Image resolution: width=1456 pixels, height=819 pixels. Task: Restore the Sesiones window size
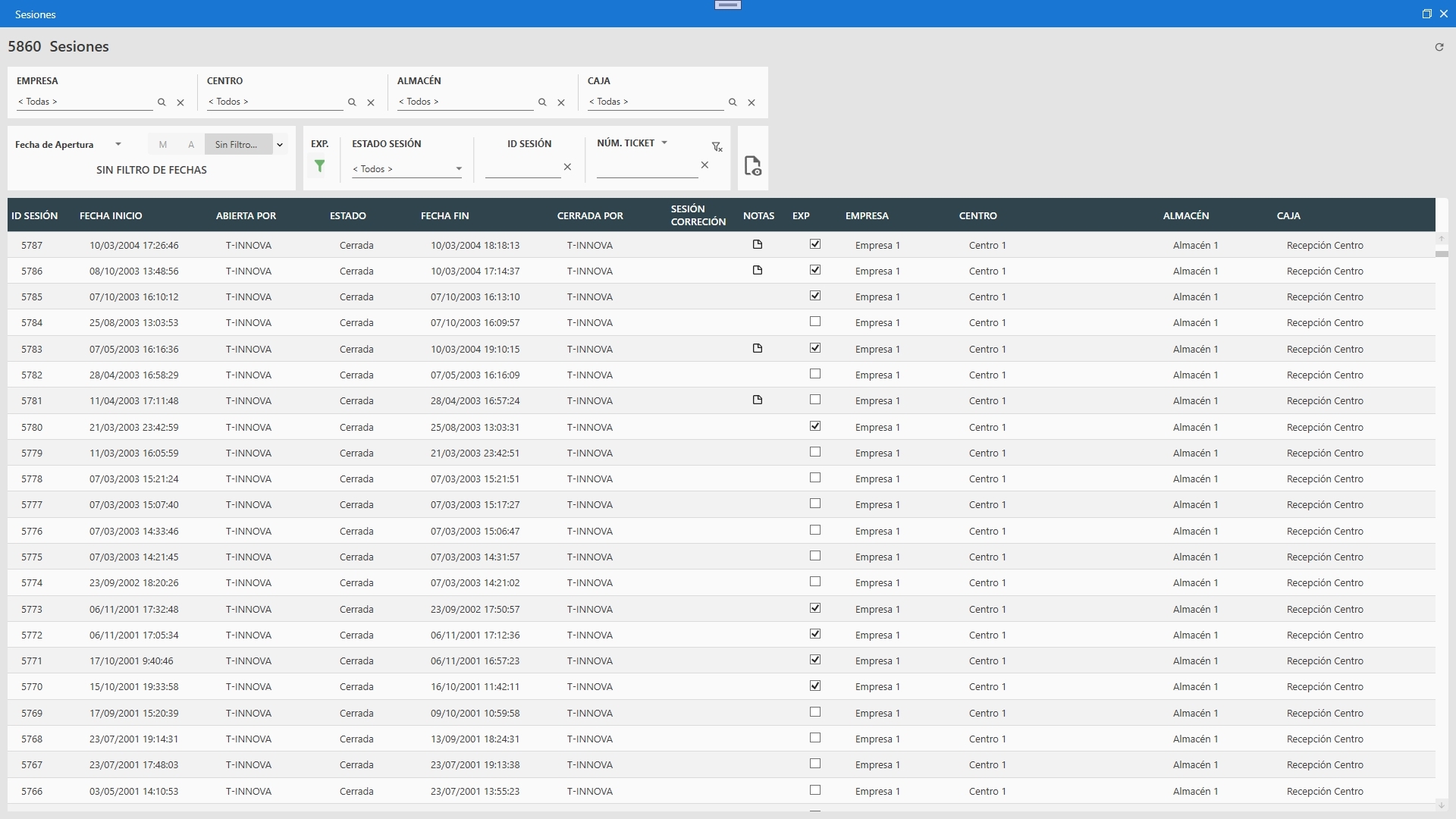[1426, 14]
